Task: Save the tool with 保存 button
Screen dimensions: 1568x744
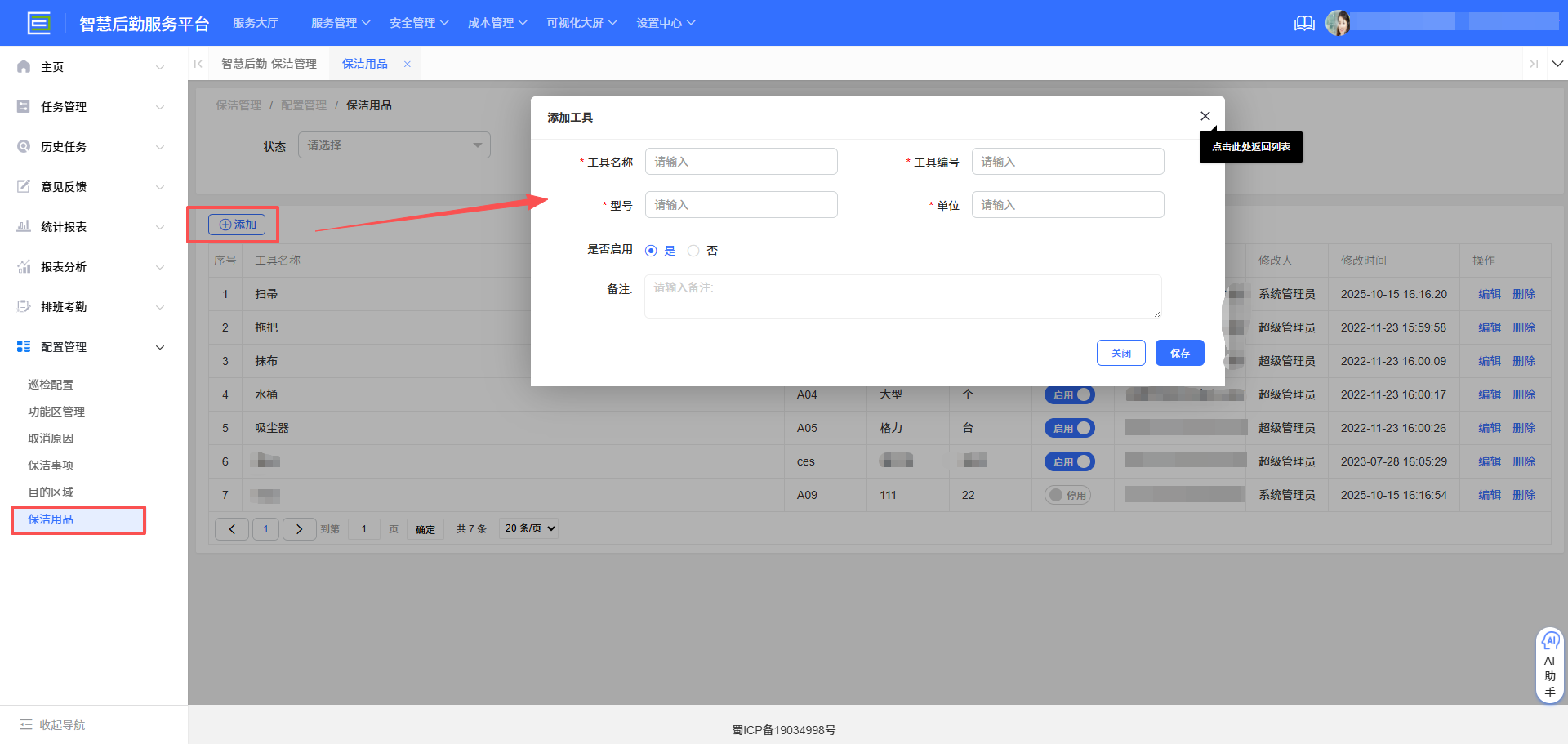Action: coord(1179,353)
